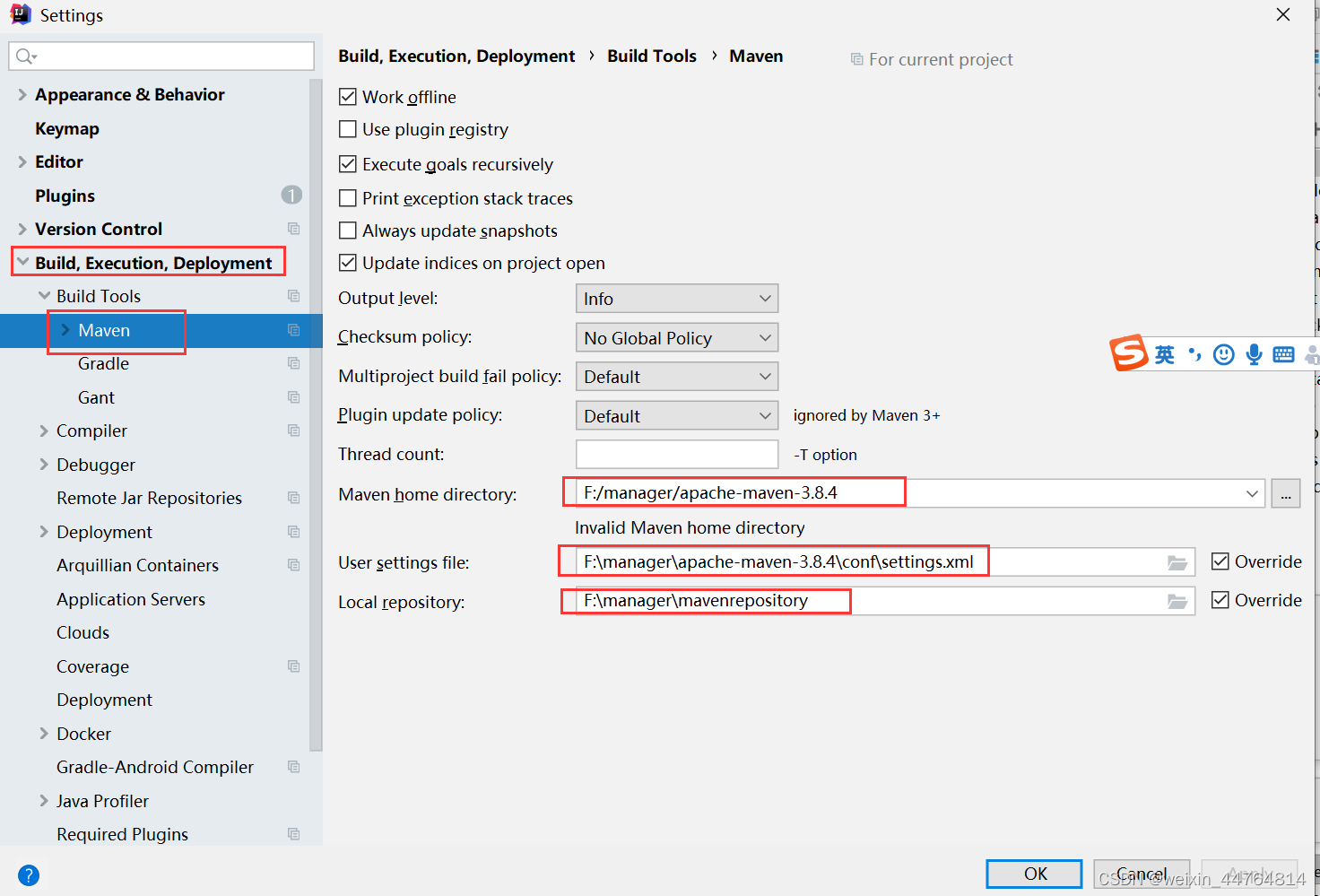
Task: Enable Print exception stack traces
Action: click(x=348, y=197)
